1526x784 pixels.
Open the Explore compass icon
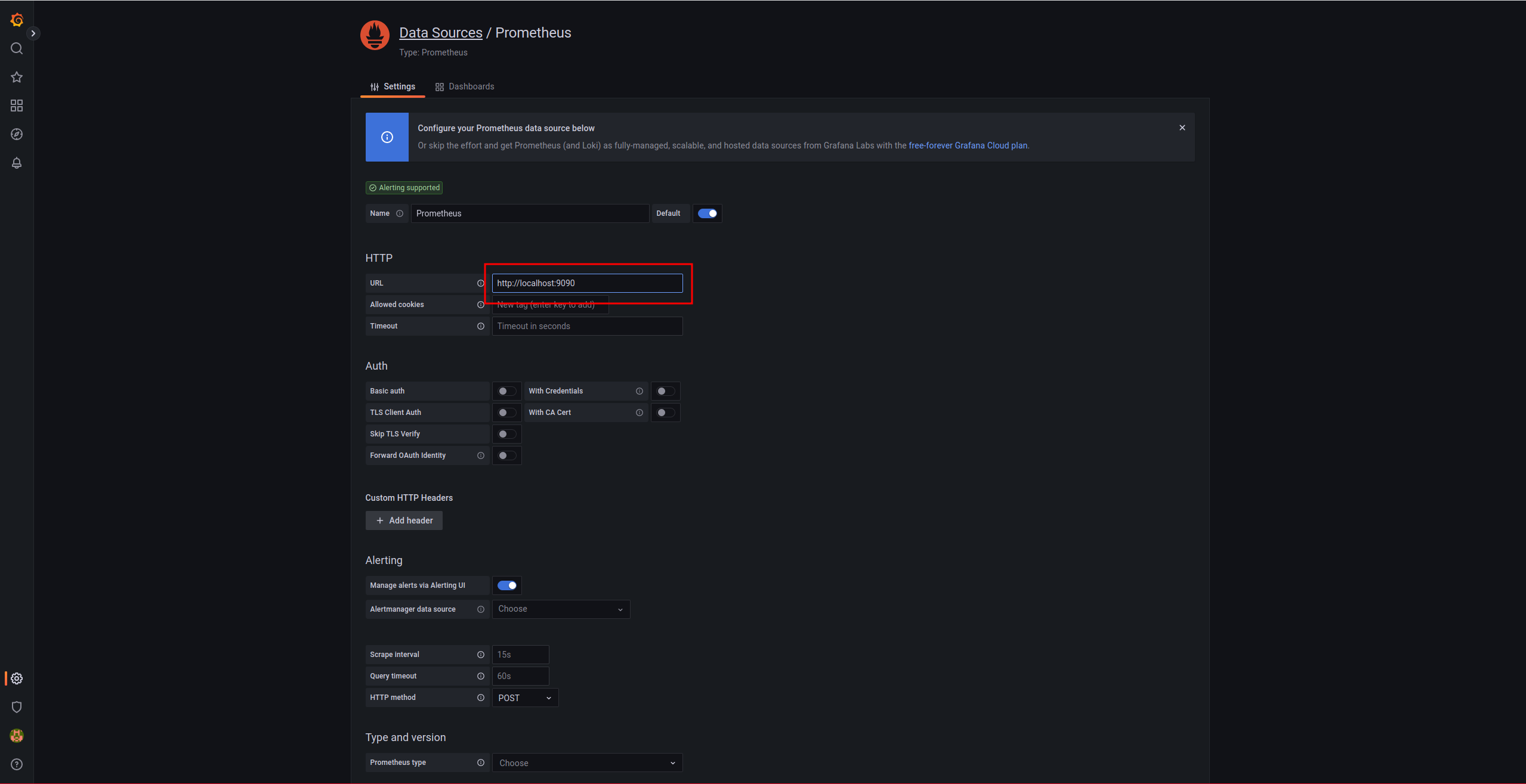[x=17, y=134]
